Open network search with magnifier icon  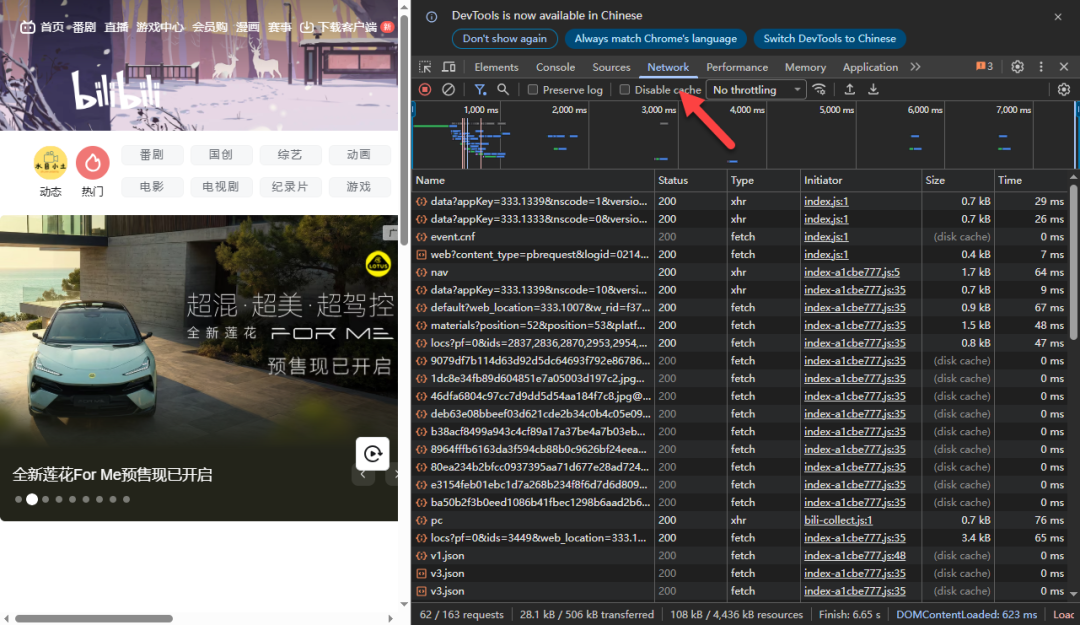[x=503, y=90]
